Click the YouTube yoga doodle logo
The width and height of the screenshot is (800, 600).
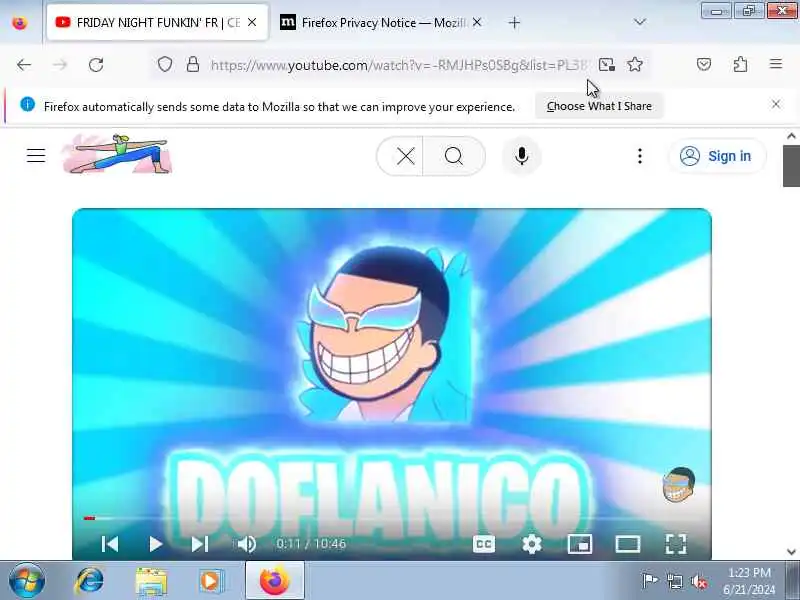coord(117,154)
